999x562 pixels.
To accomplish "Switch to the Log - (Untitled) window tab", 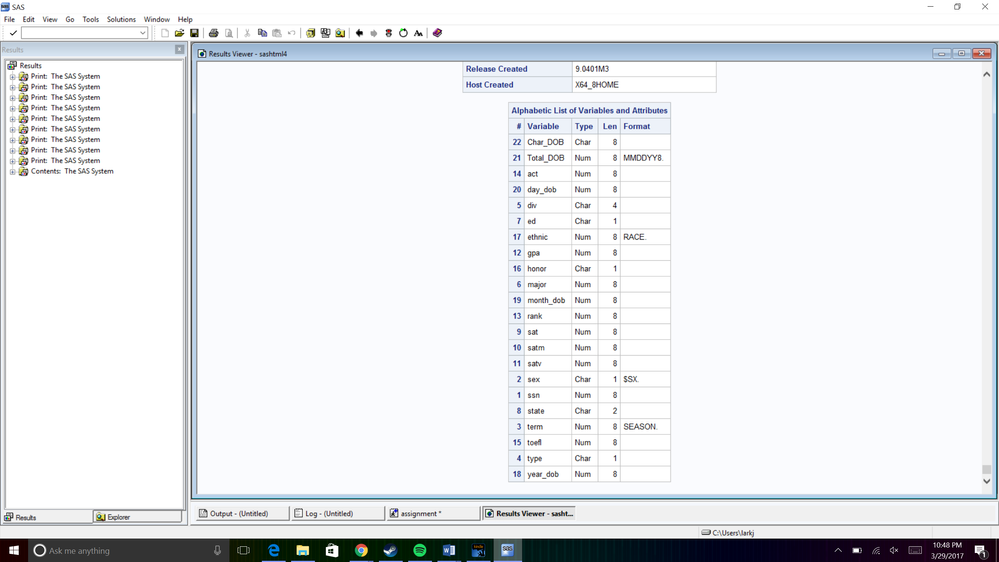I will click(x=337, y=514).
